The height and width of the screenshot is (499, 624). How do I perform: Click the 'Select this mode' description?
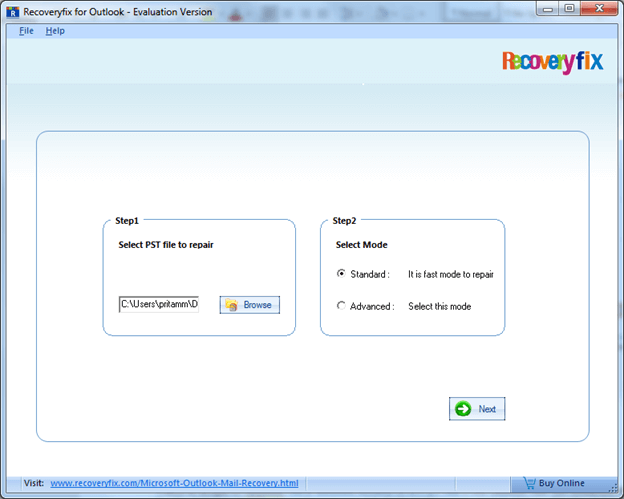point(439,306)
